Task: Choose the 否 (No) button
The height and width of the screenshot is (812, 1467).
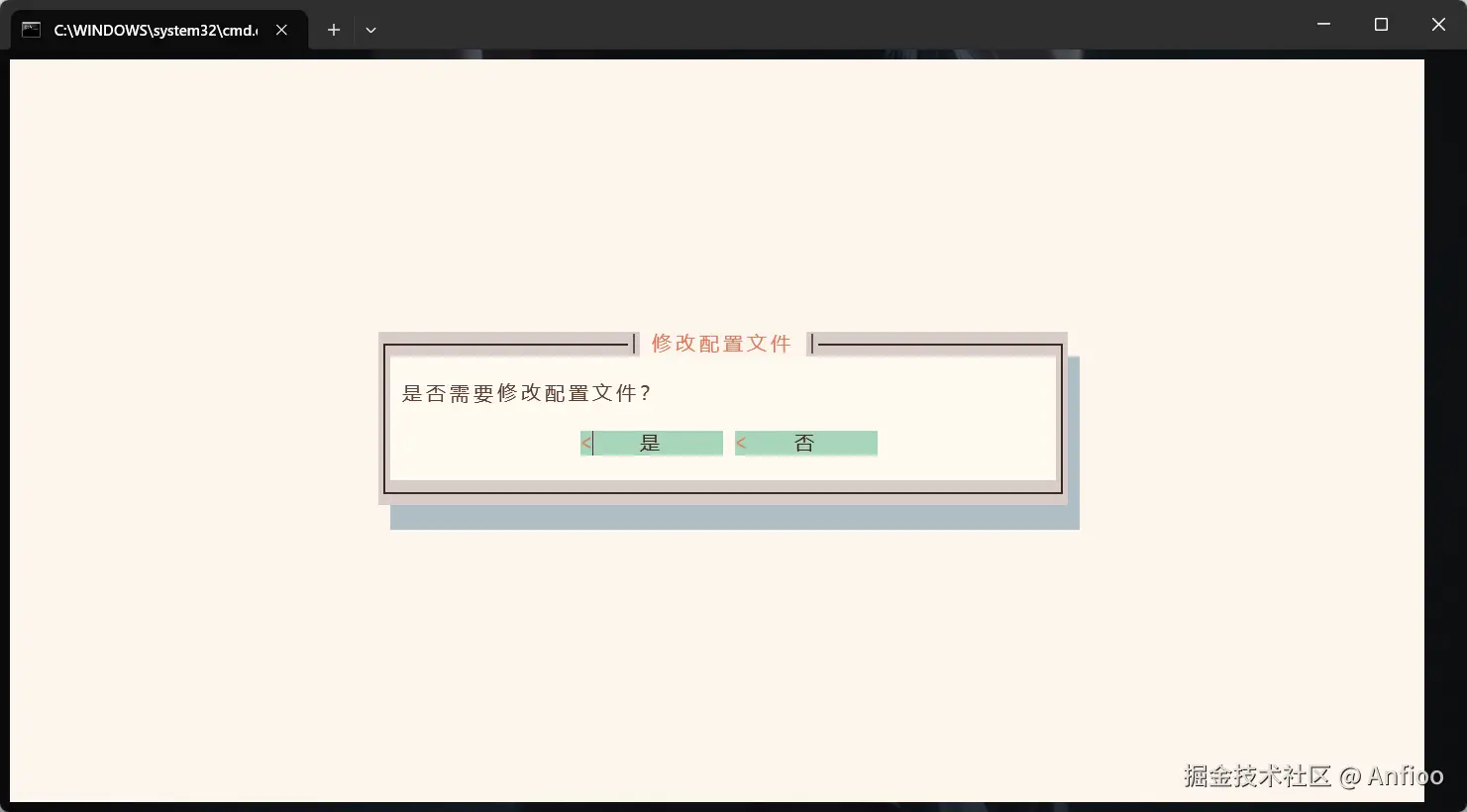Action: [x=806, y=444]
